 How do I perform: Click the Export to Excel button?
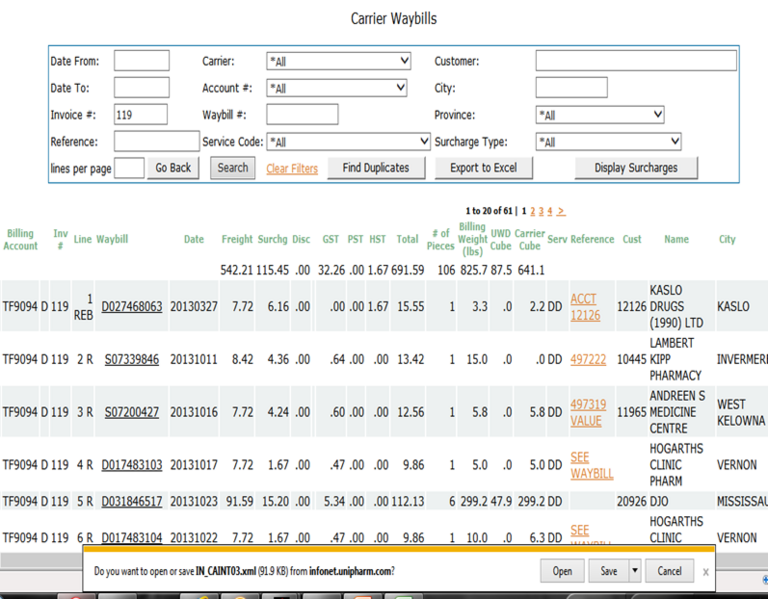click(483, 168)
